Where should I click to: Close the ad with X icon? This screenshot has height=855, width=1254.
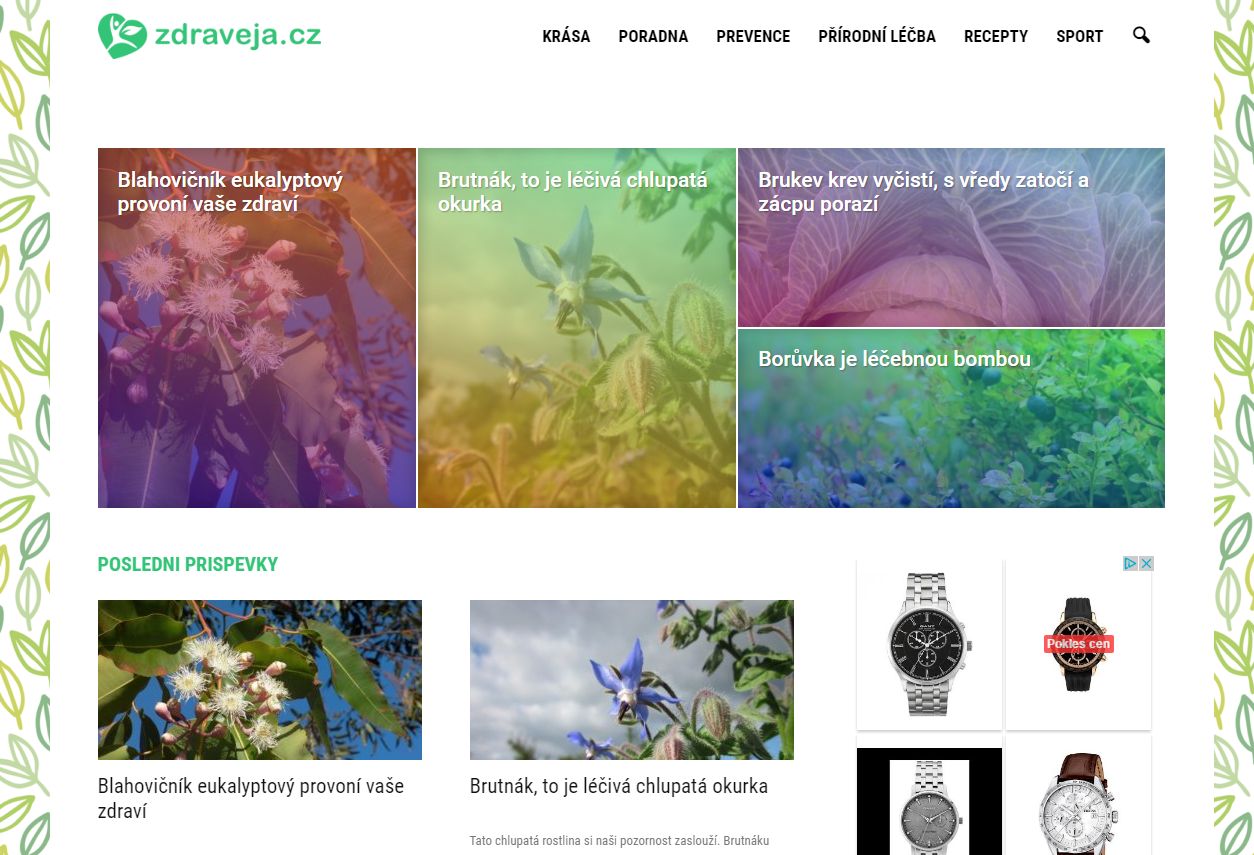(1147, 564)
